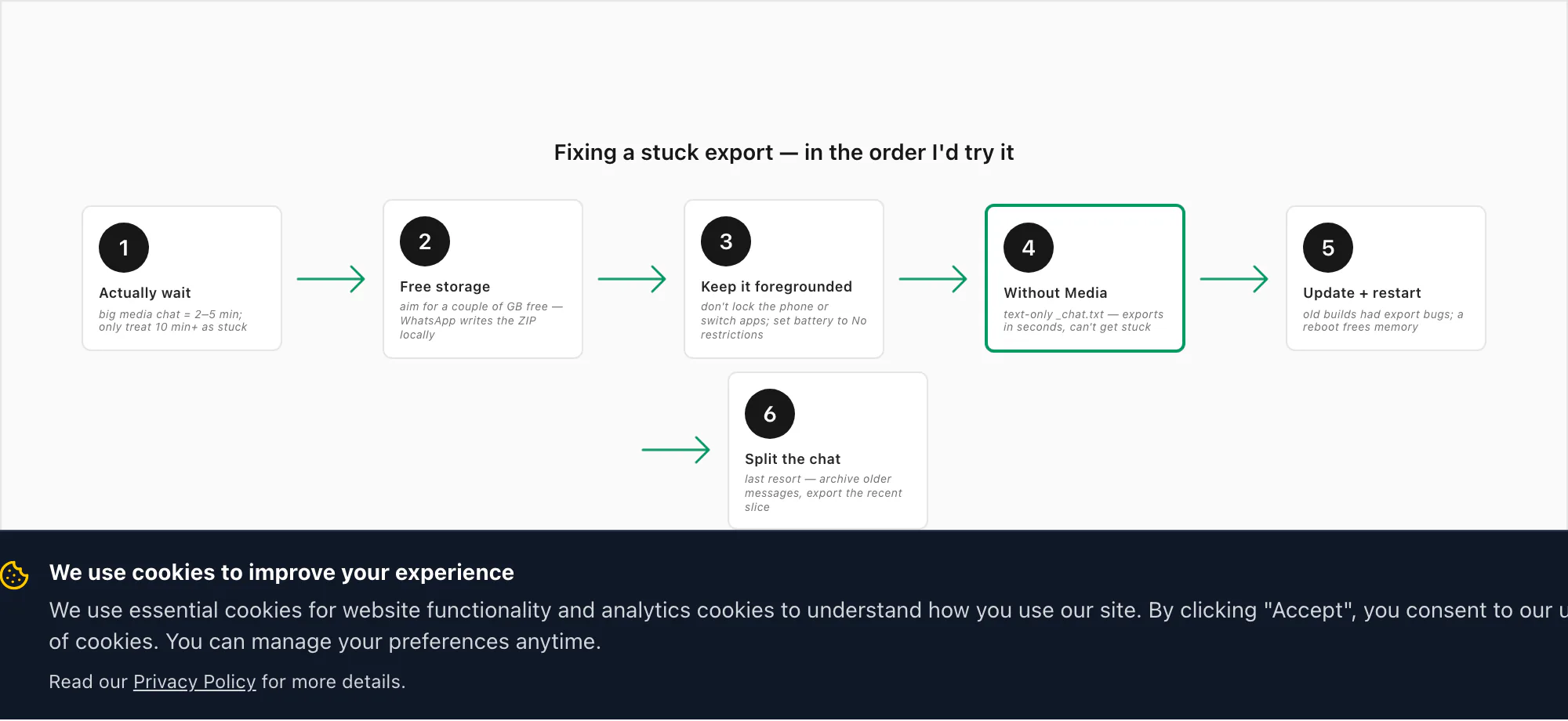This screenshot has height=721, width=1568.
Task: Click the number 3 step badge
Action: 726,241
